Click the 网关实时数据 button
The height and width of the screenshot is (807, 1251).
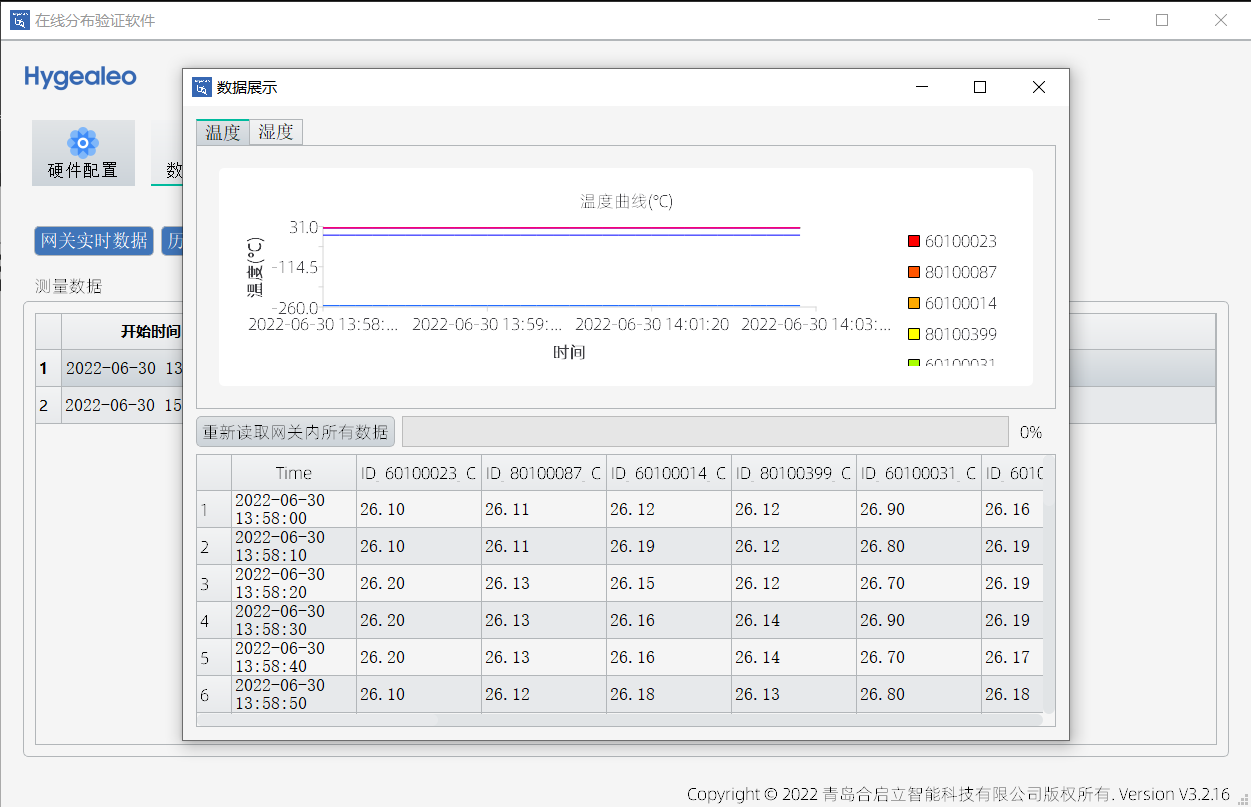point(94,241)
